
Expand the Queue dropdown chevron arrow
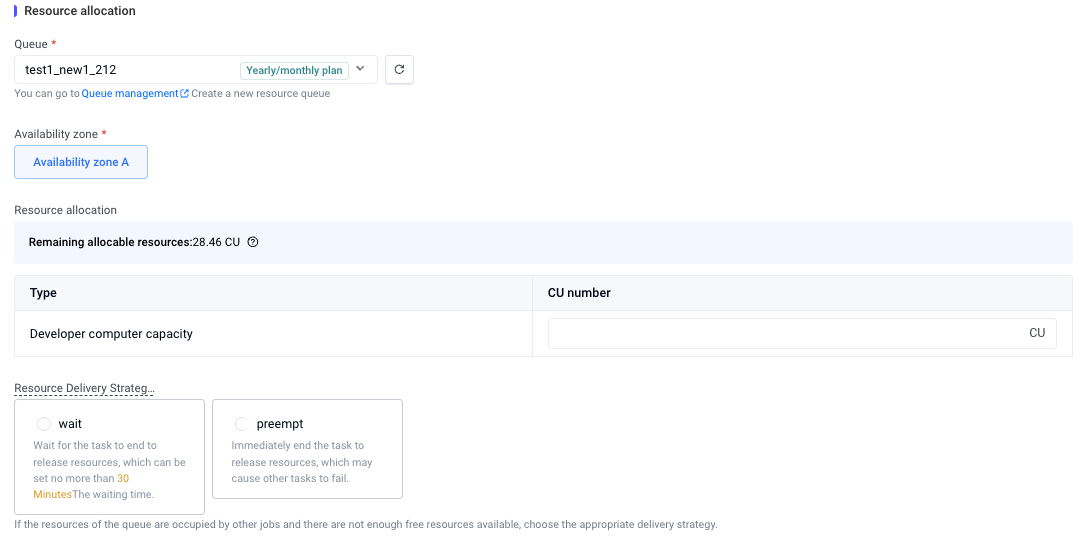(x=361, y=69)
